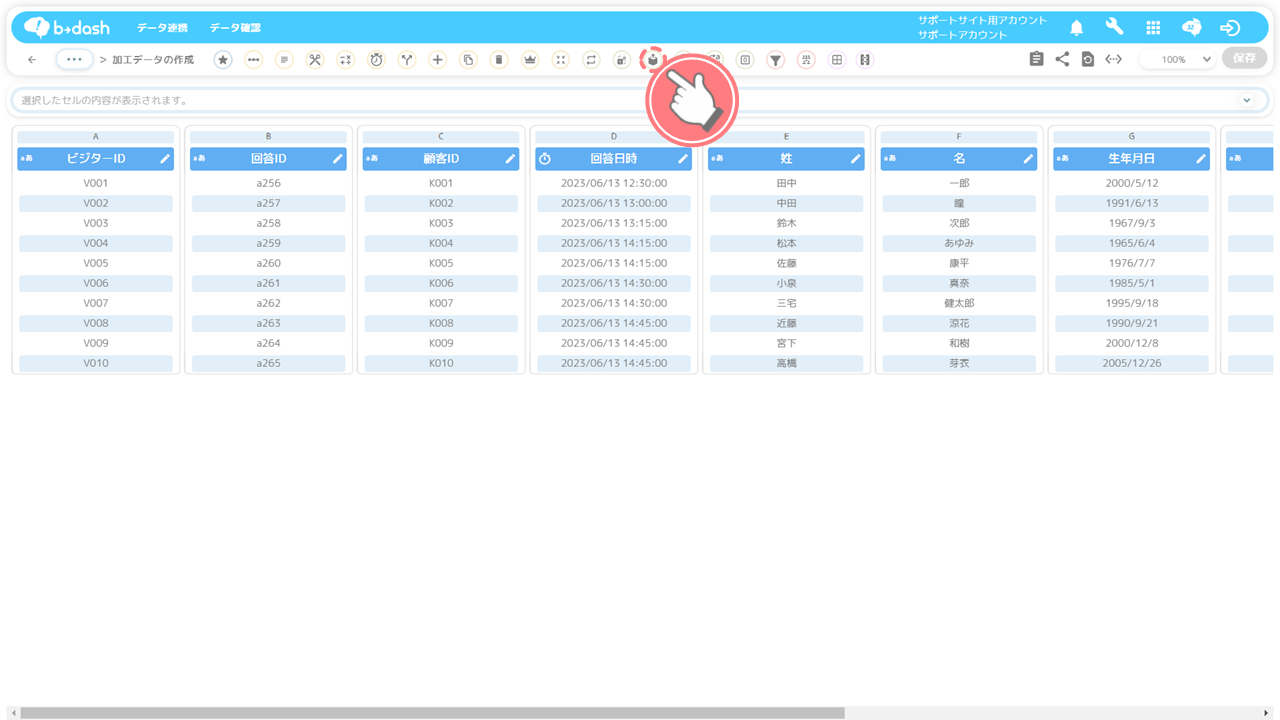Click the scrollbar left arrow
The image size is (1280, 720).
pos(13,713)
